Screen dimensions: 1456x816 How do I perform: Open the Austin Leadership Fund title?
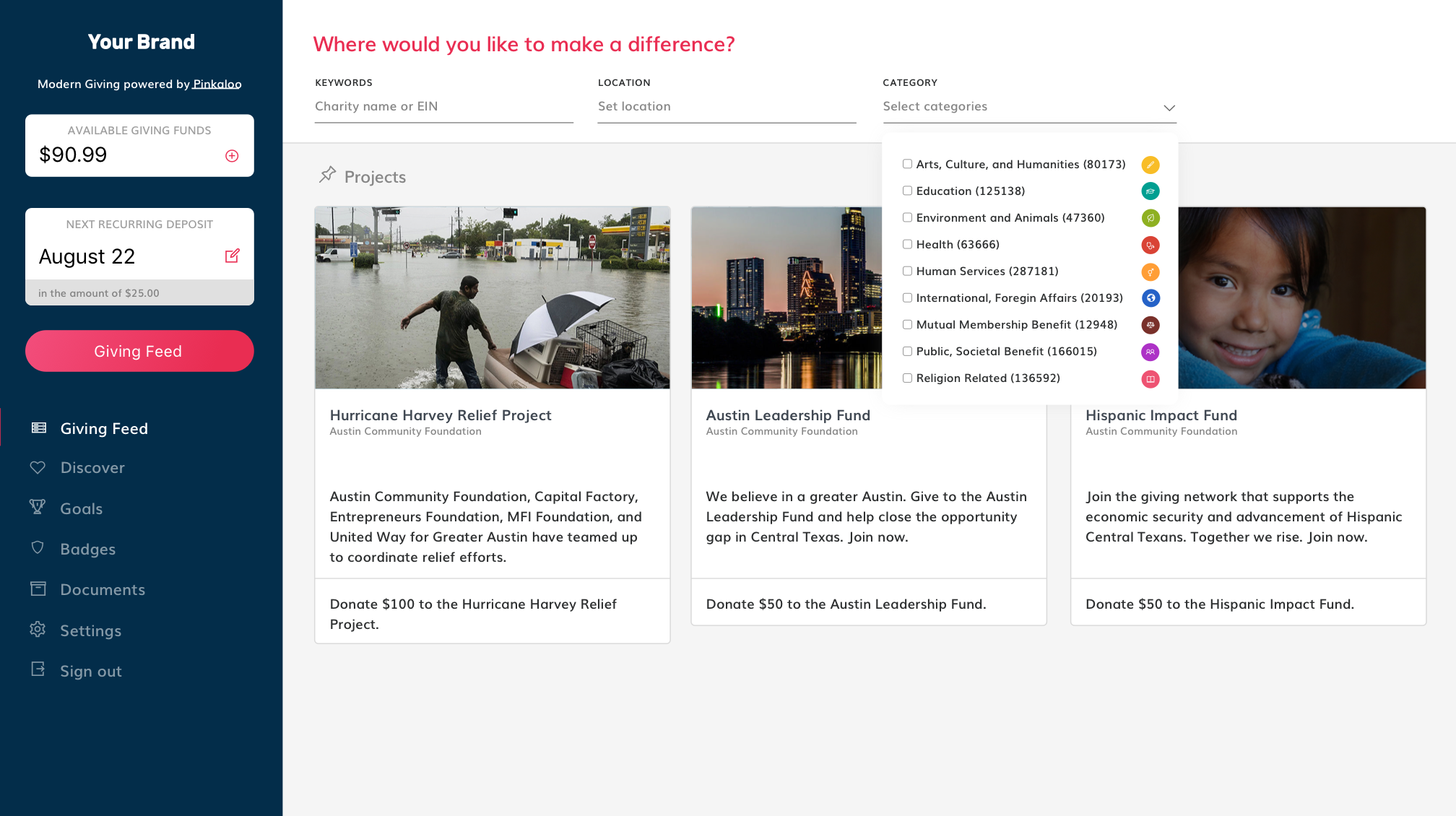coord(788,415)
